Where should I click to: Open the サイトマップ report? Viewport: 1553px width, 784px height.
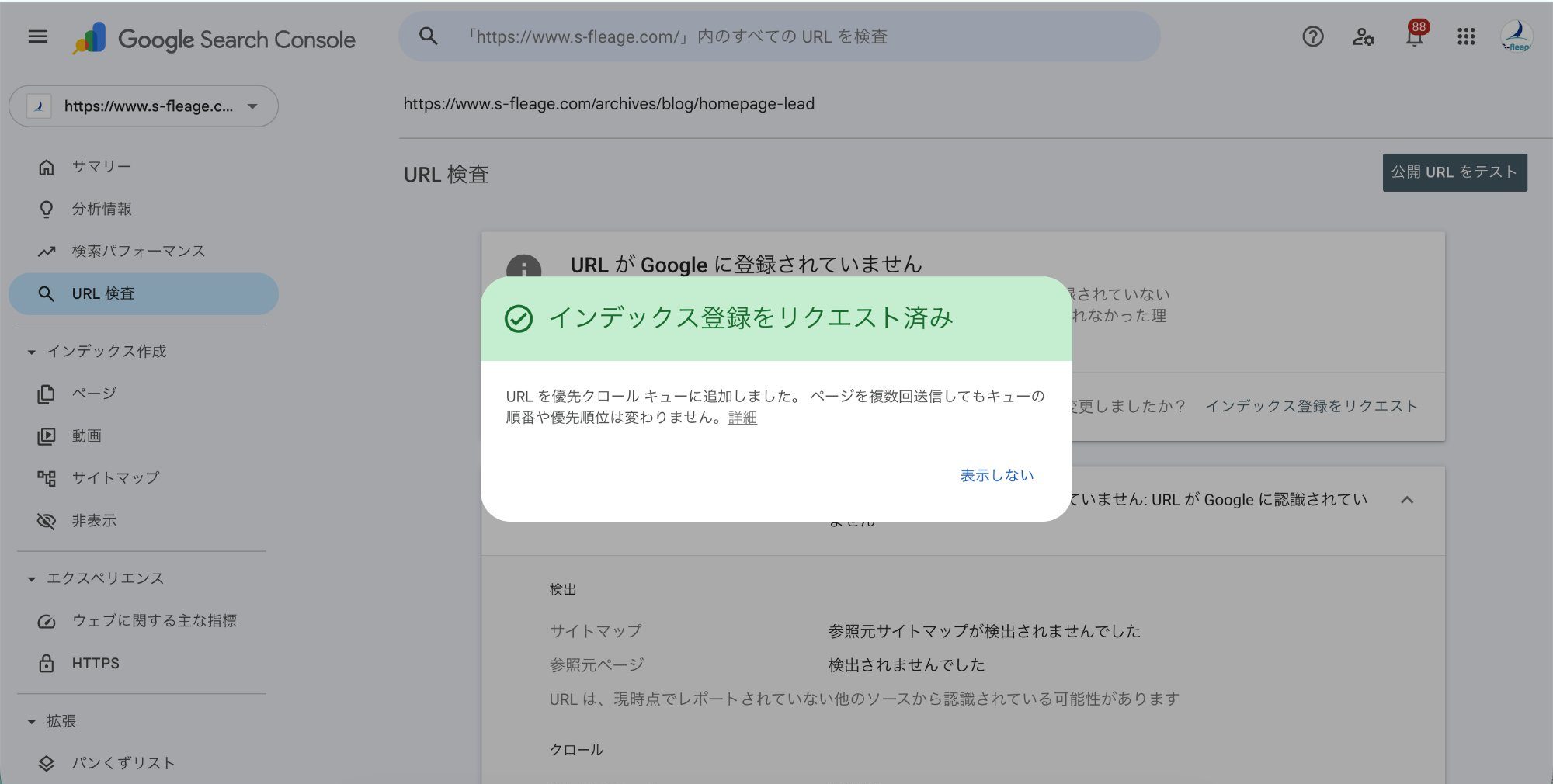pyautogui.click(x=115, y=477)
